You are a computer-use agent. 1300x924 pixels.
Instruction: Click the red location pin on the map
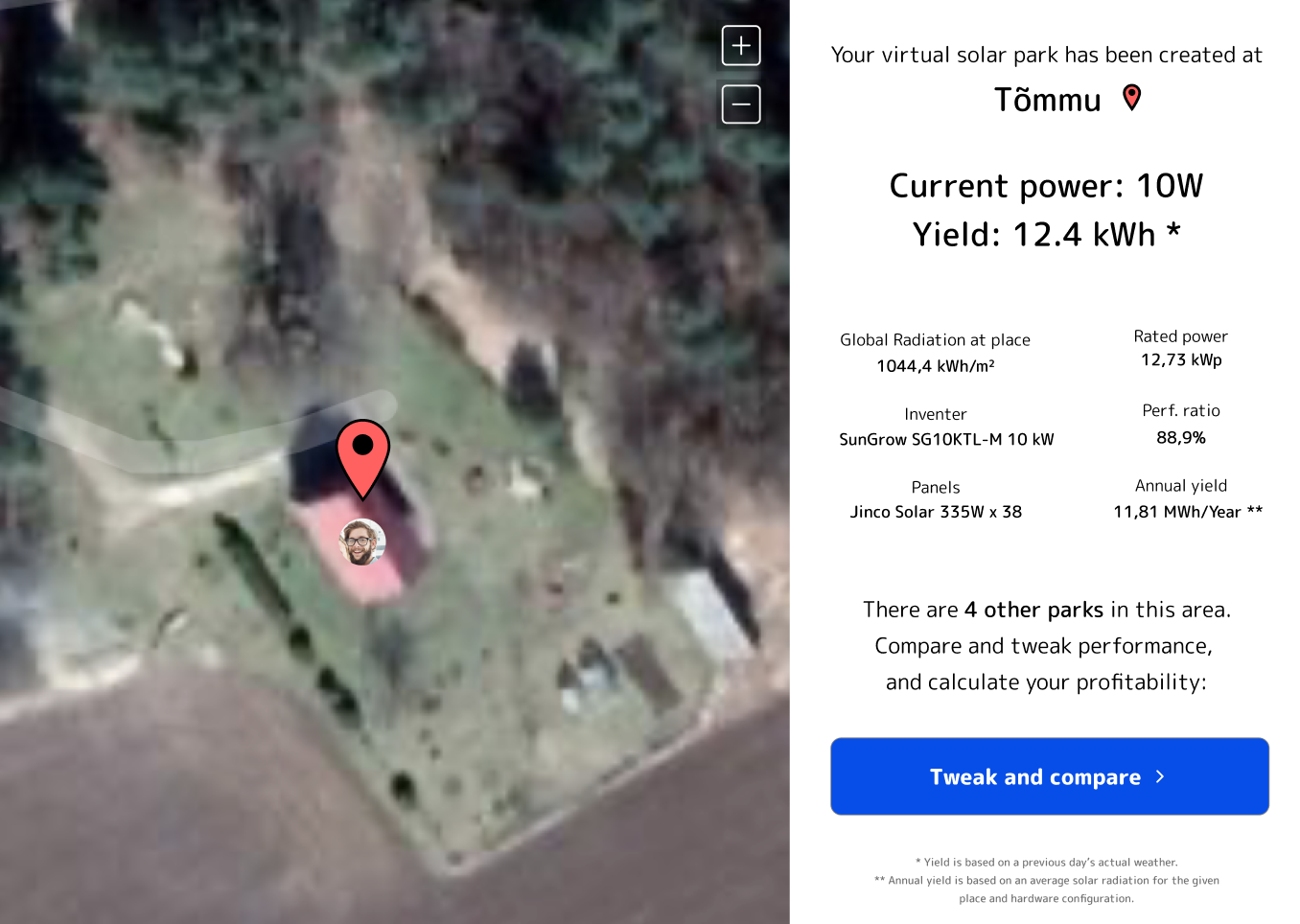[x=363, y=459]
